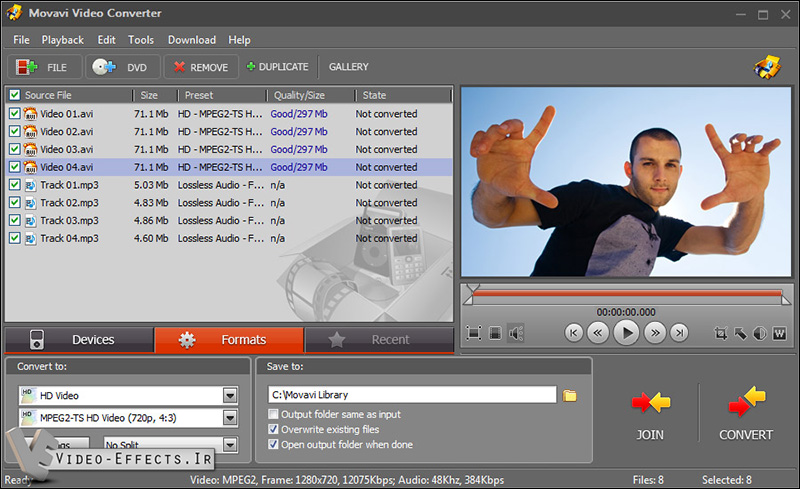The height and width of the screenshot is (489, 800).
Task: Click the JOIN arrows icon
Action: 651,402
